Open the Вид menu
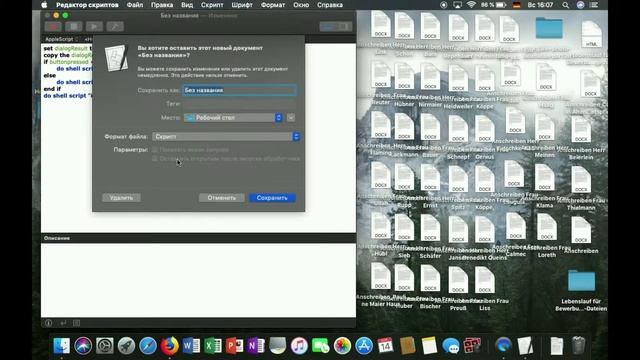 [x=187, y=5]
